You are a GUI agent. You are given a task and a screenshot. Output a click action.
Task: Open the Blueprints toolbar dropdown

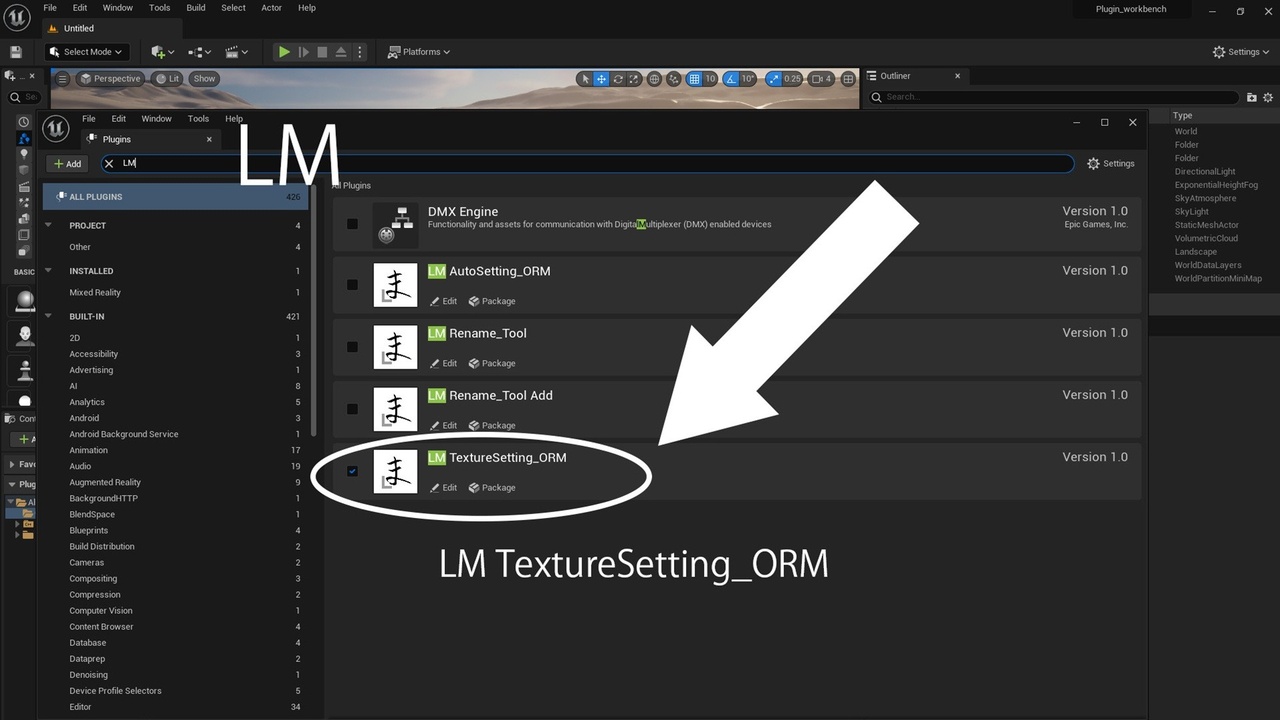(x=200, y=52)
